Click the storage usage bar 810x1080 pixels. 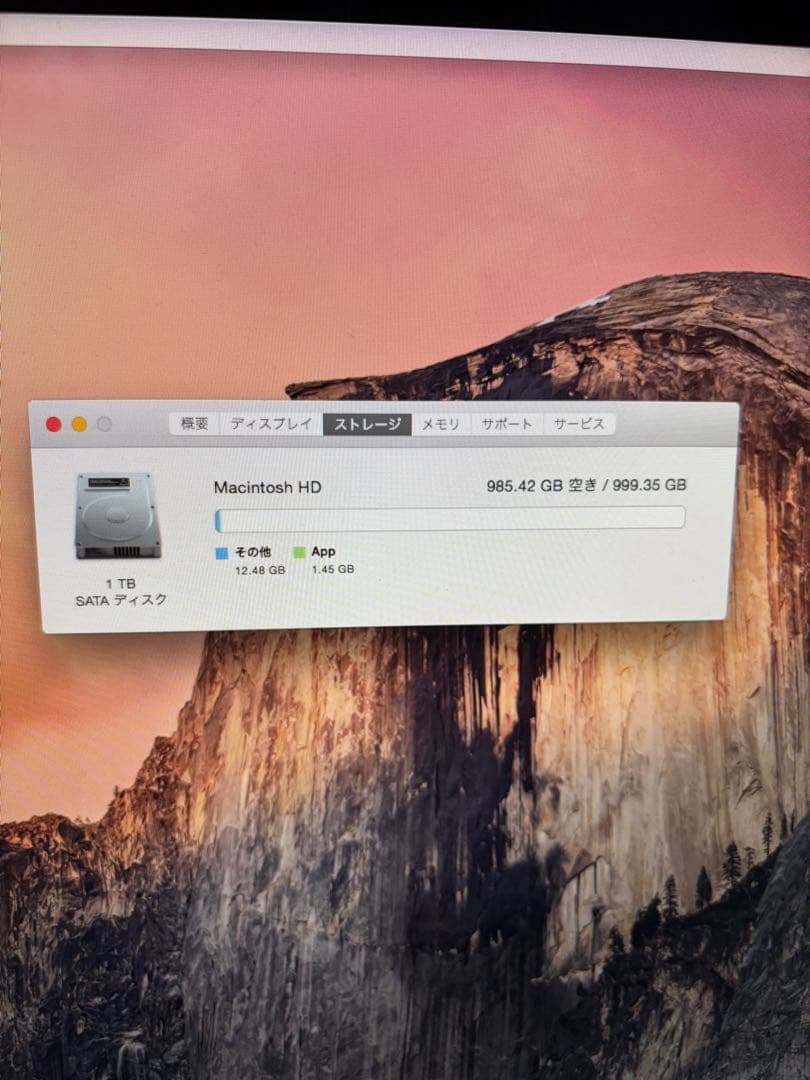pyautogui.click(x=451, y=517)
